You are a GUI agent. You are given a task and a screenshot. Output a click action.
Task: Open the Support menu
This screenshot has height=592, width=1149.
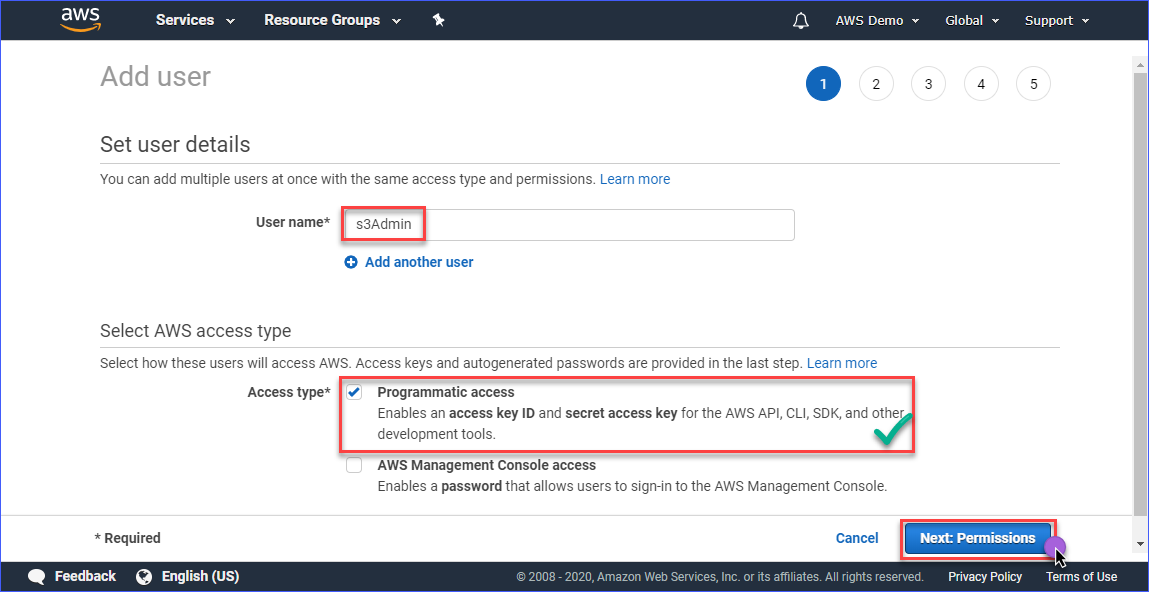pyautogui.click(x=1056, y=20)
